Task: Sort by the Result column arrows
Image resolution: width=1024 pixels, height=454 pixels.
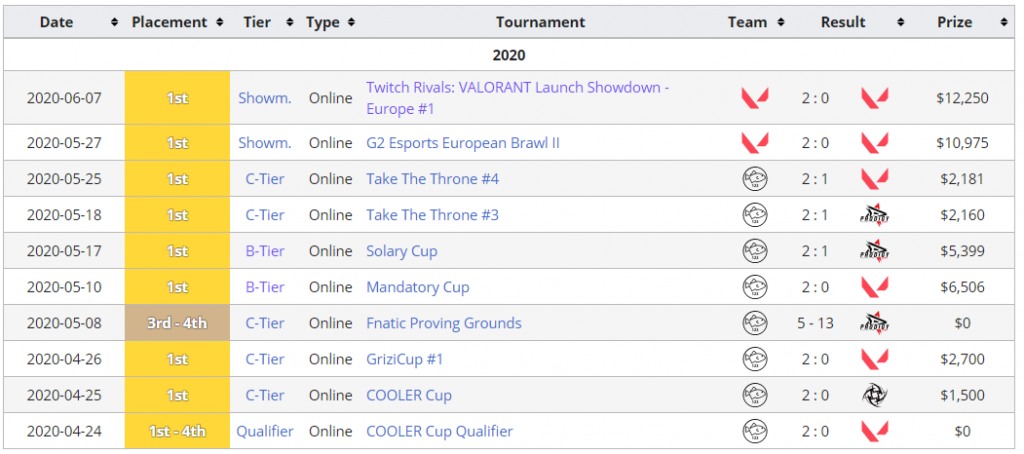Action: tap(901, 22)
